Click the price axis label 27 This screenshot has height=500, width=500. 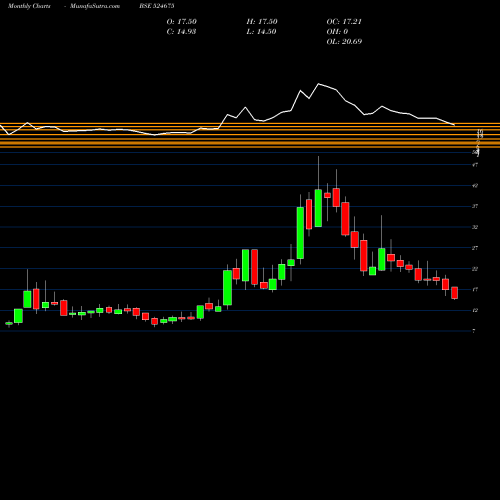coord(475,248)
